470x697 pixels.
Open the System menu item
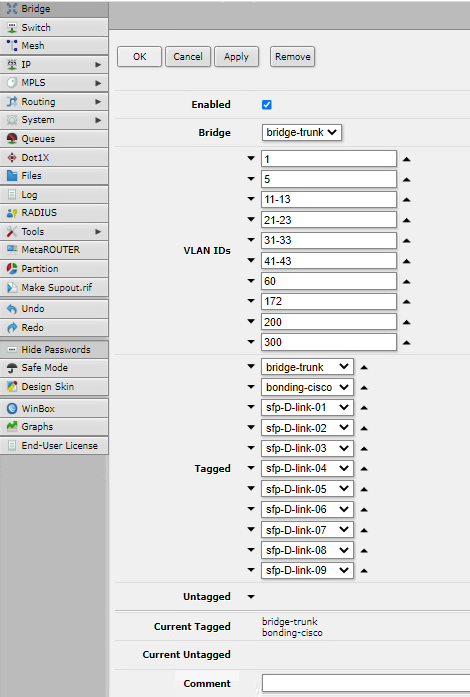point(54,120)
